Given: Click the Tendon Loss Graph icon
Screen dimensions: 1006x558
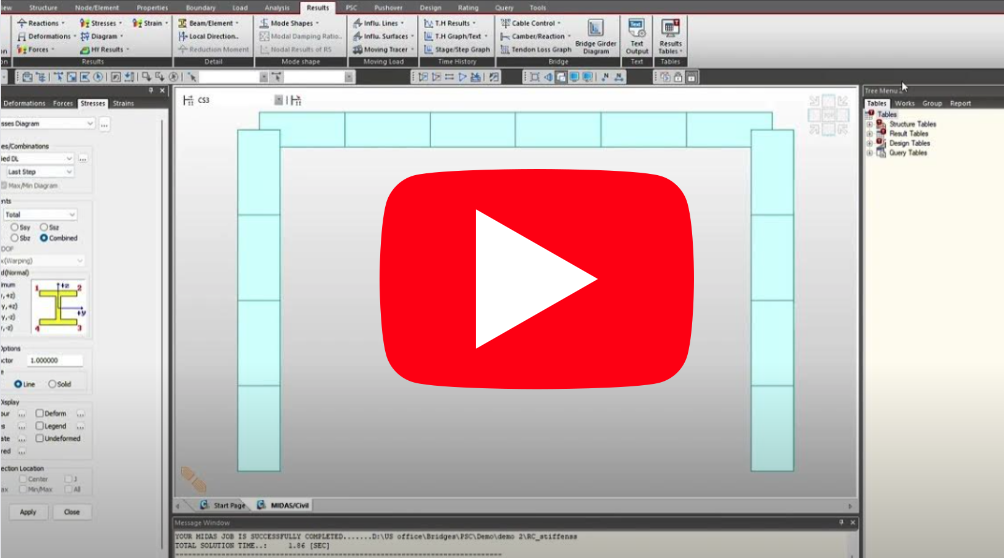Looking at the screenshot, I should pyautogui.click(x=535, y=49).
